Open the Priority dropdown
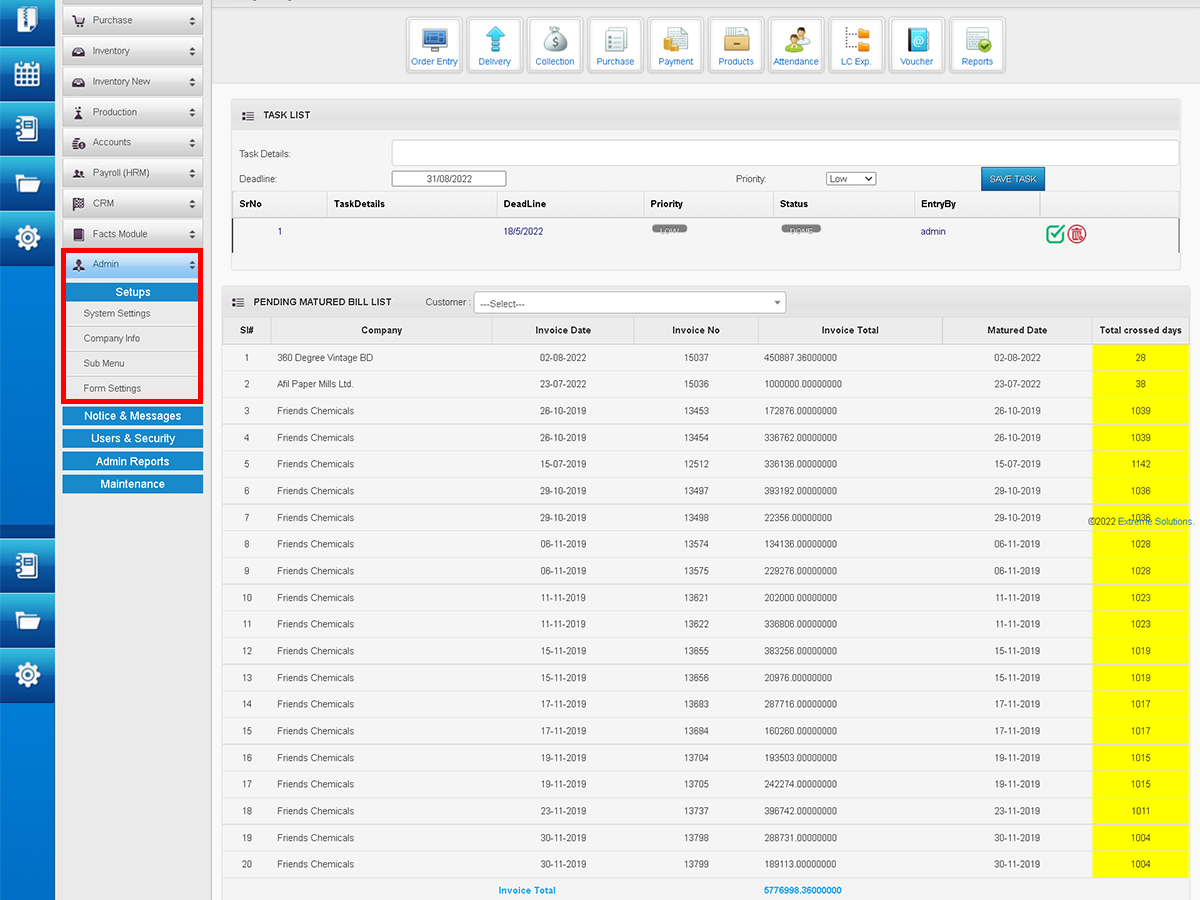Image resolution: width=1200 pixels, height=900 pixels. (x=851, y=179)
